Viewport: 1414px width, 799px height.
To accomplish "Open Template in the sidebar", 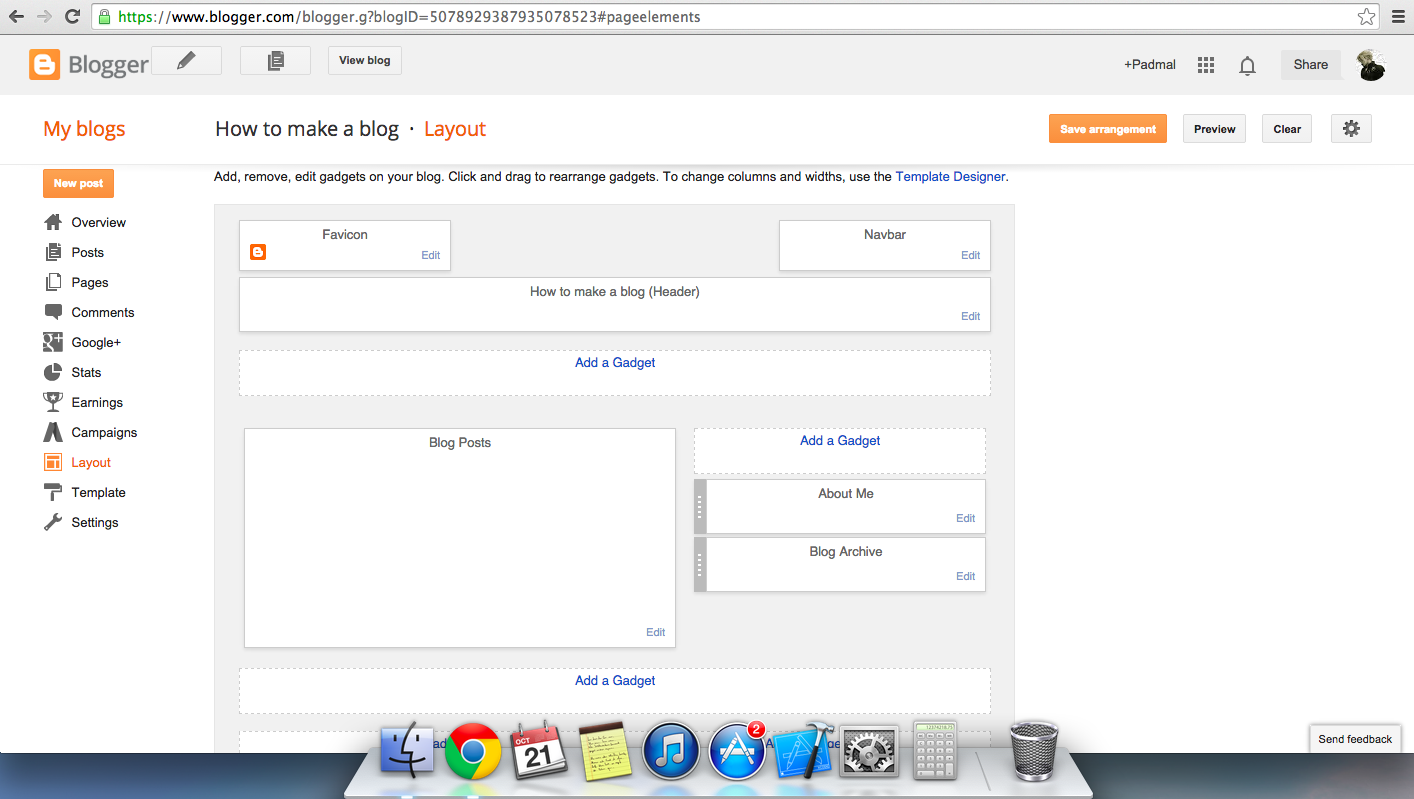I will point(85,493).
